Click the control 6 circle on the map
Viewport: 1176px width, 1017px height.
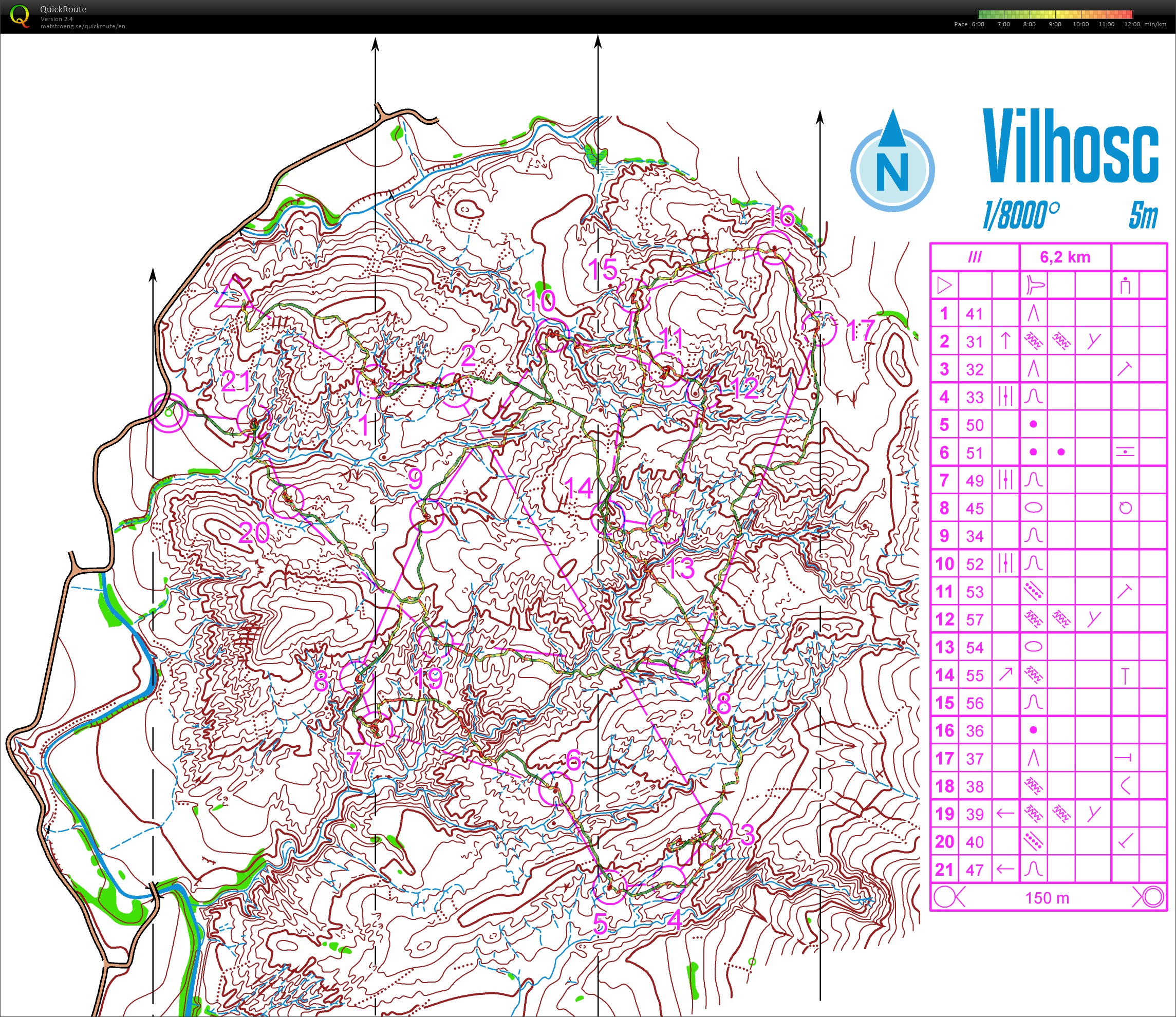coord(556,788)
